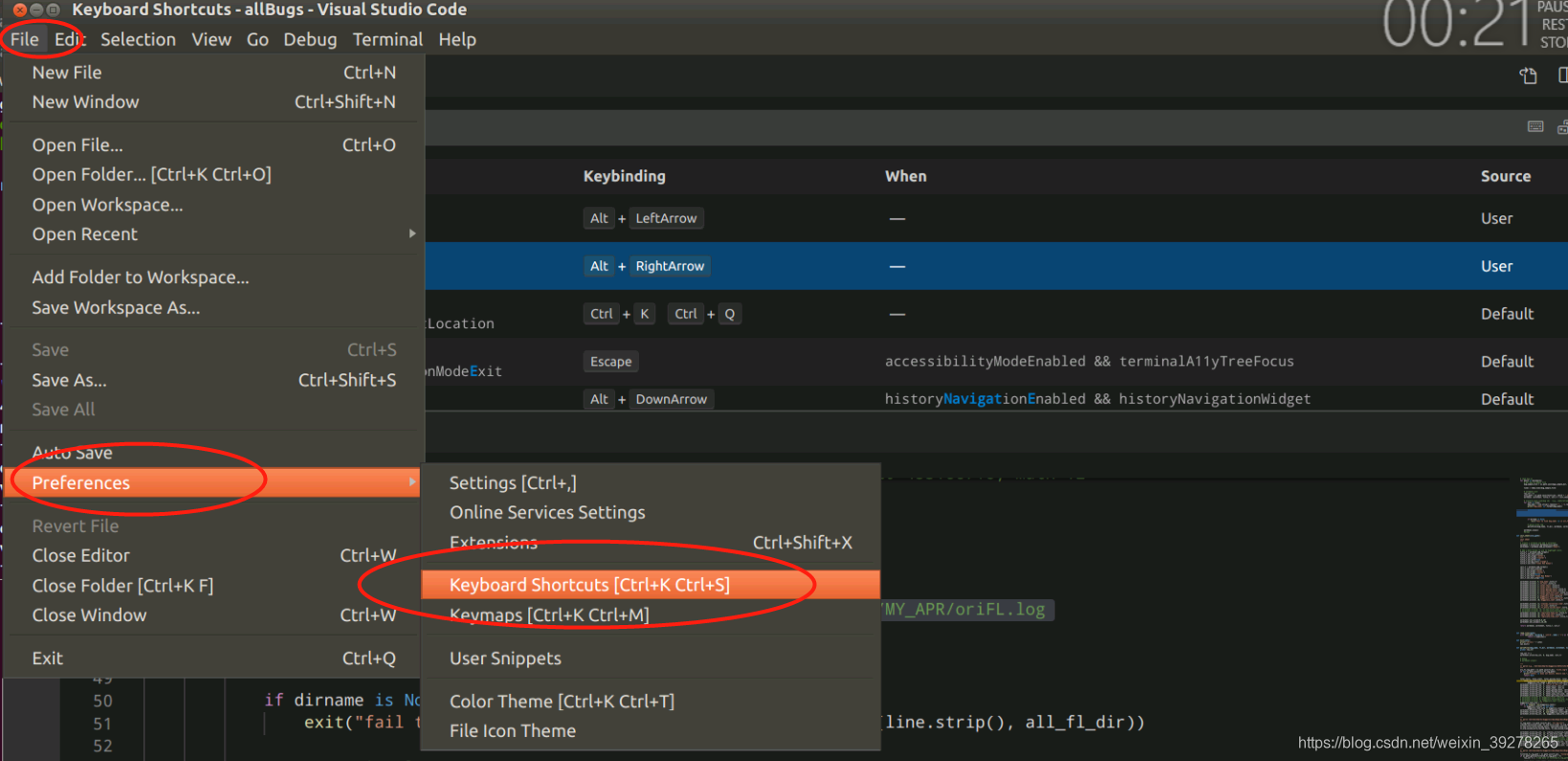
Task: Open Keyboard Shortcuts JSON file icon
Action: point(1528,76)
